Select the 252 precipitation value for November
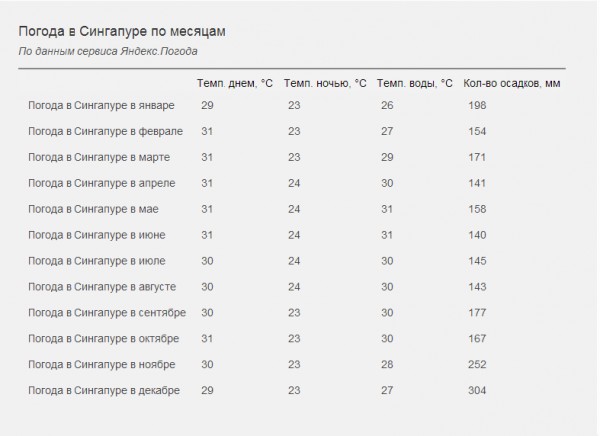Image resolution: width=600 pixels, height=436 pixels. point(477,364)
